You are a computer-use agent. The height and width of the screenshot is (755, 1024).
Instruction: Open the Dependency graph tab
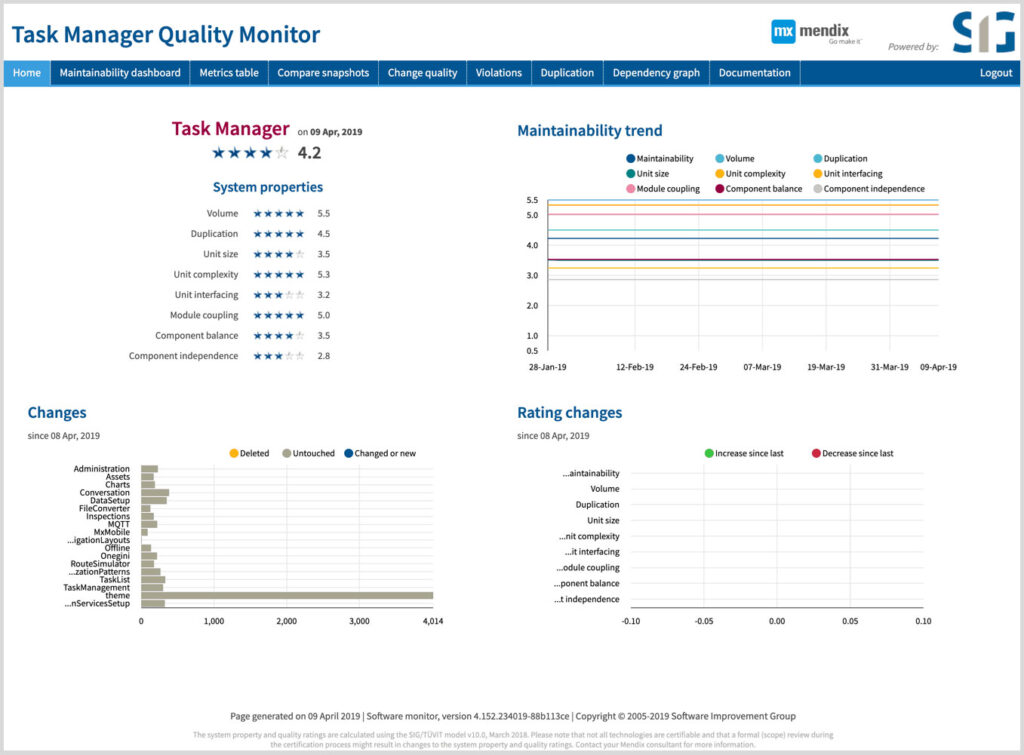[656, 73]
